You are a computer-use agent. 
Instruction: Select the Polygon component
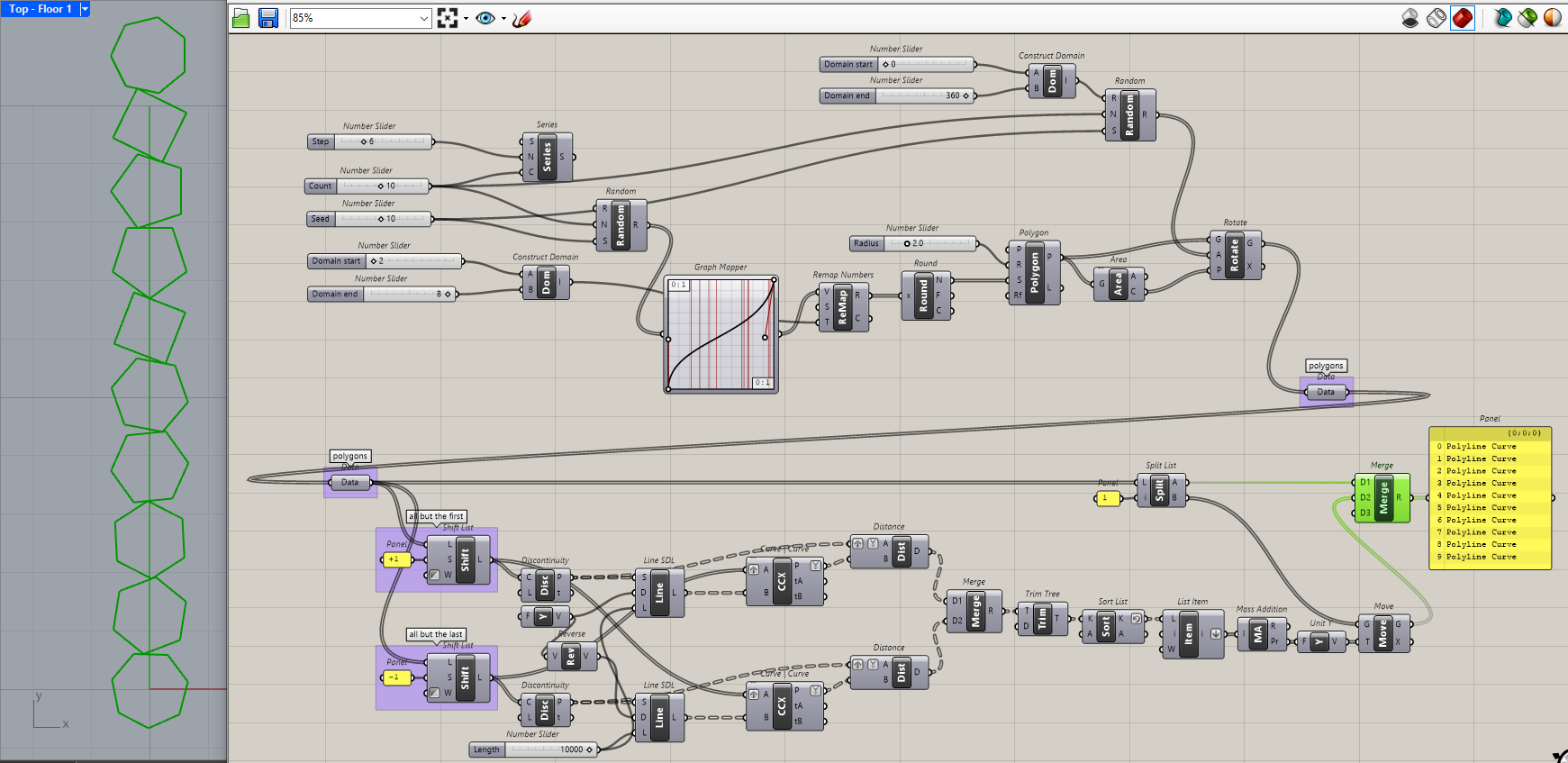pyautogui.click(x=1034, y=272)
